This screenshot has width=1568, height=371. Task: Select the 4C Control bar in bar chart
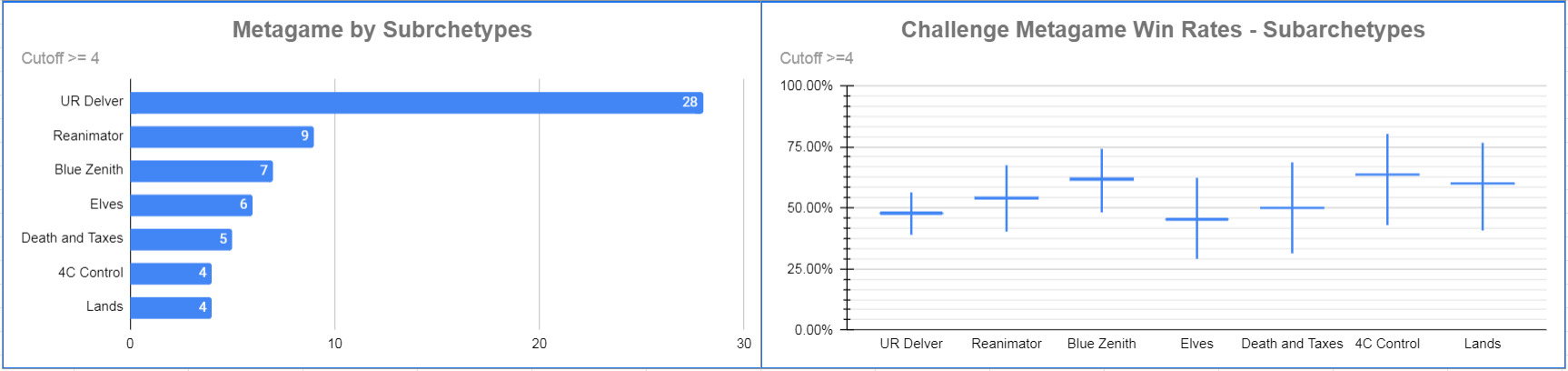coord(171,273)
